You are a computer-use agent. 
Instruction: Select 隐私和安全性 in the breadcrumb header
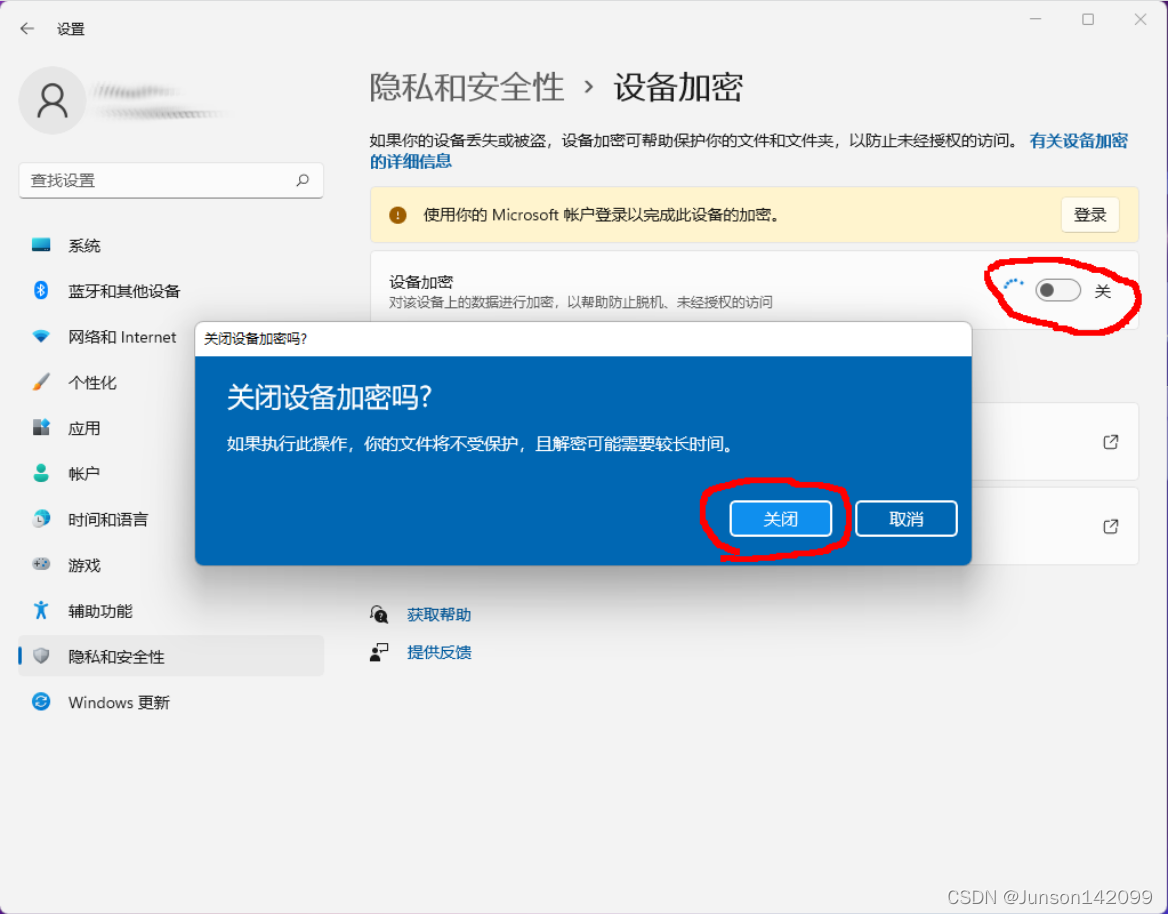click(466, 88)
